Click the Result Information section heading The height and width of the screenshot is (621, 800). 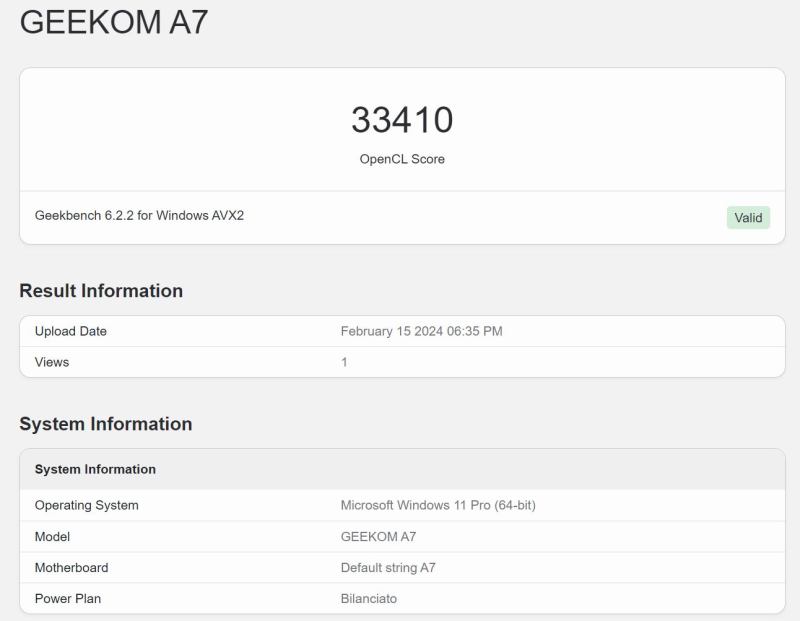(x=101, y=291)
